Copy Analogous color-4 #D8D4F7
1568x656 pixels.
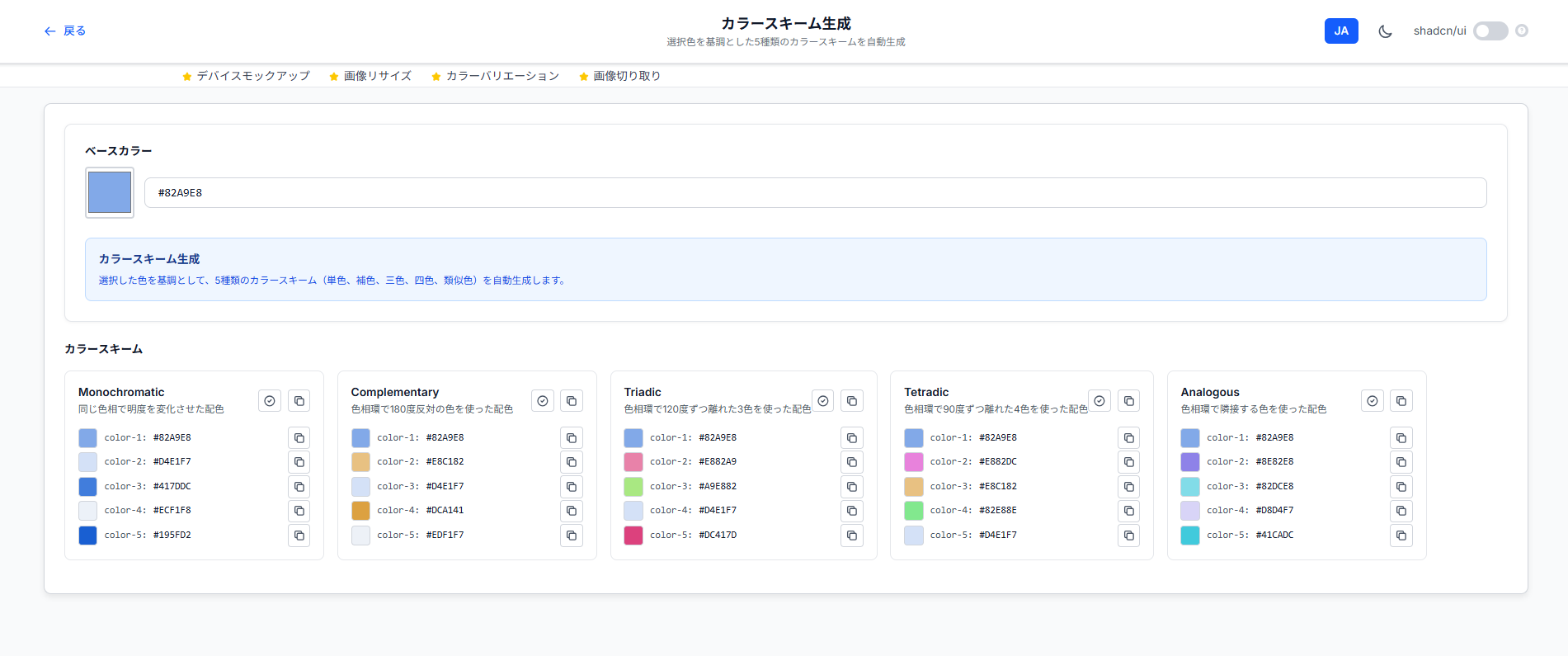coord(1401,511)
